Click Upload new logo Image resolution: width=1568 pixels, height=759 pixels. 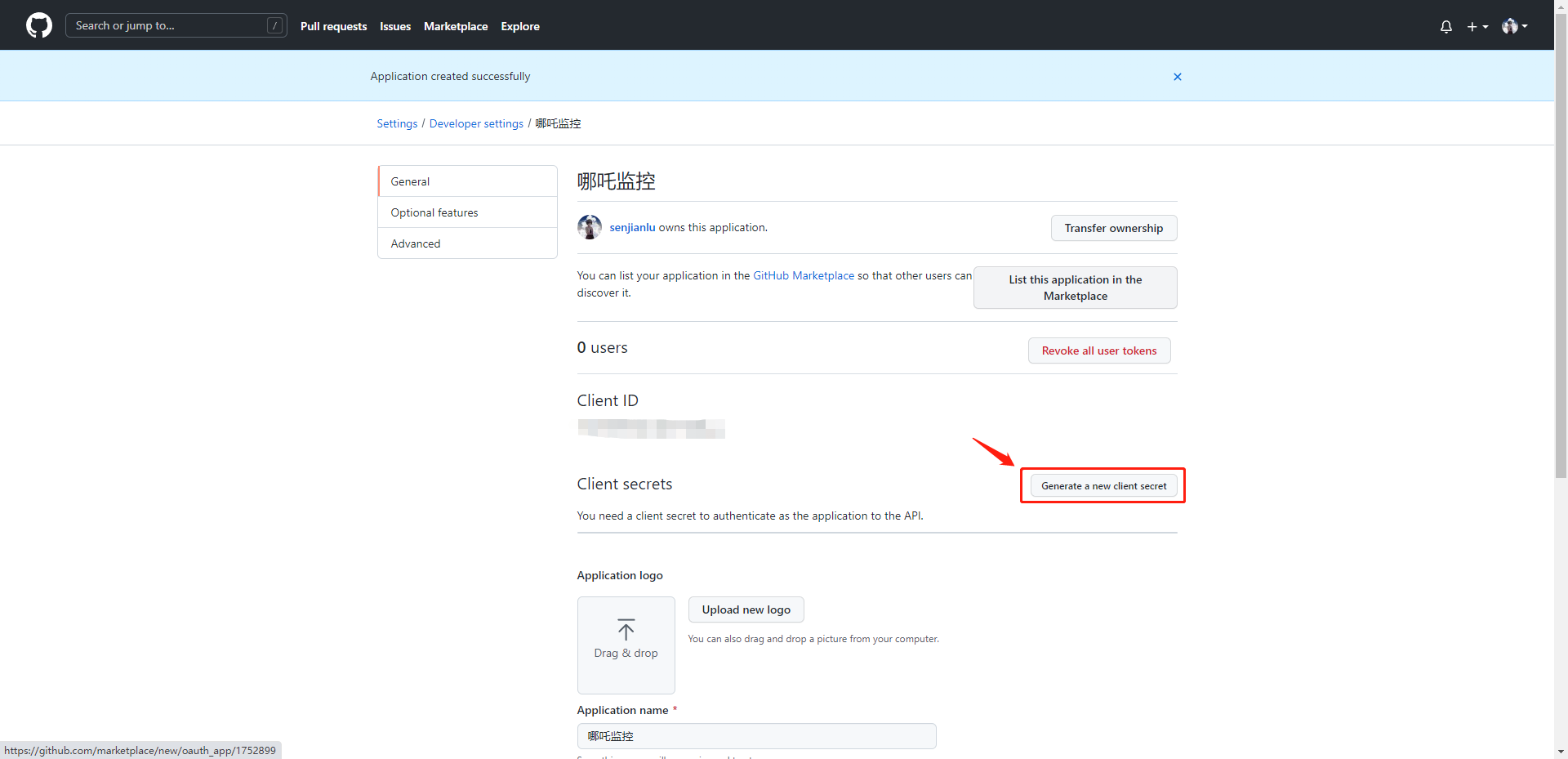pos(746,609)
